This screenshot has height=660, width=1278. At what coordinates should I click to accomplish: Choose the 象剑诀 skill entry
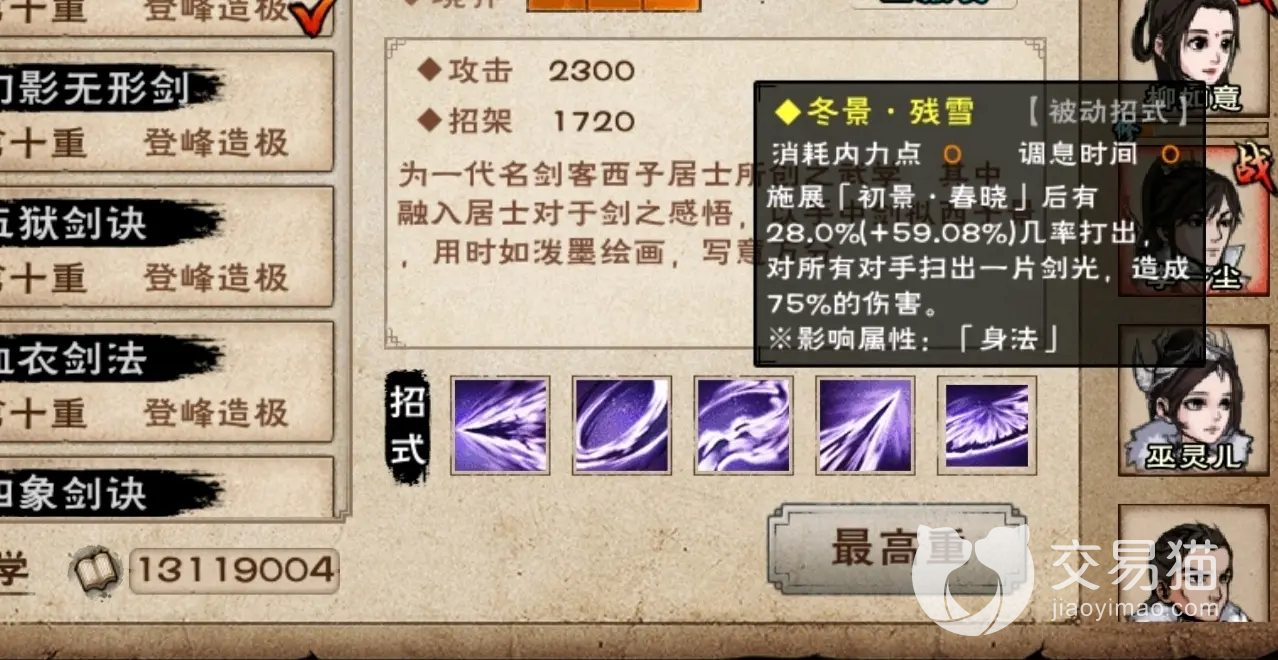coord(165,487)
